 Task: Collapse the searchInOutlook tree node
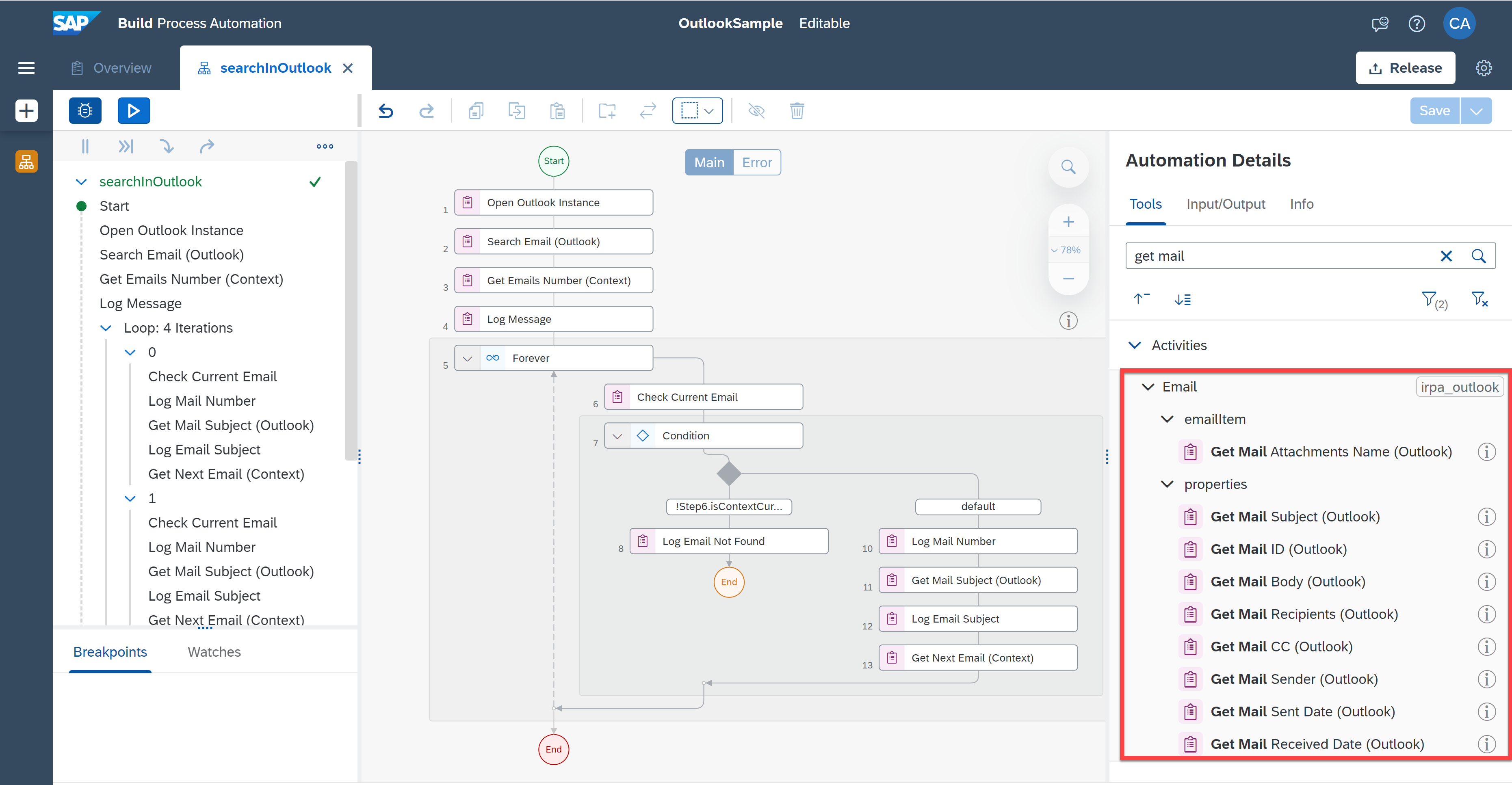(x=82, y=182)
